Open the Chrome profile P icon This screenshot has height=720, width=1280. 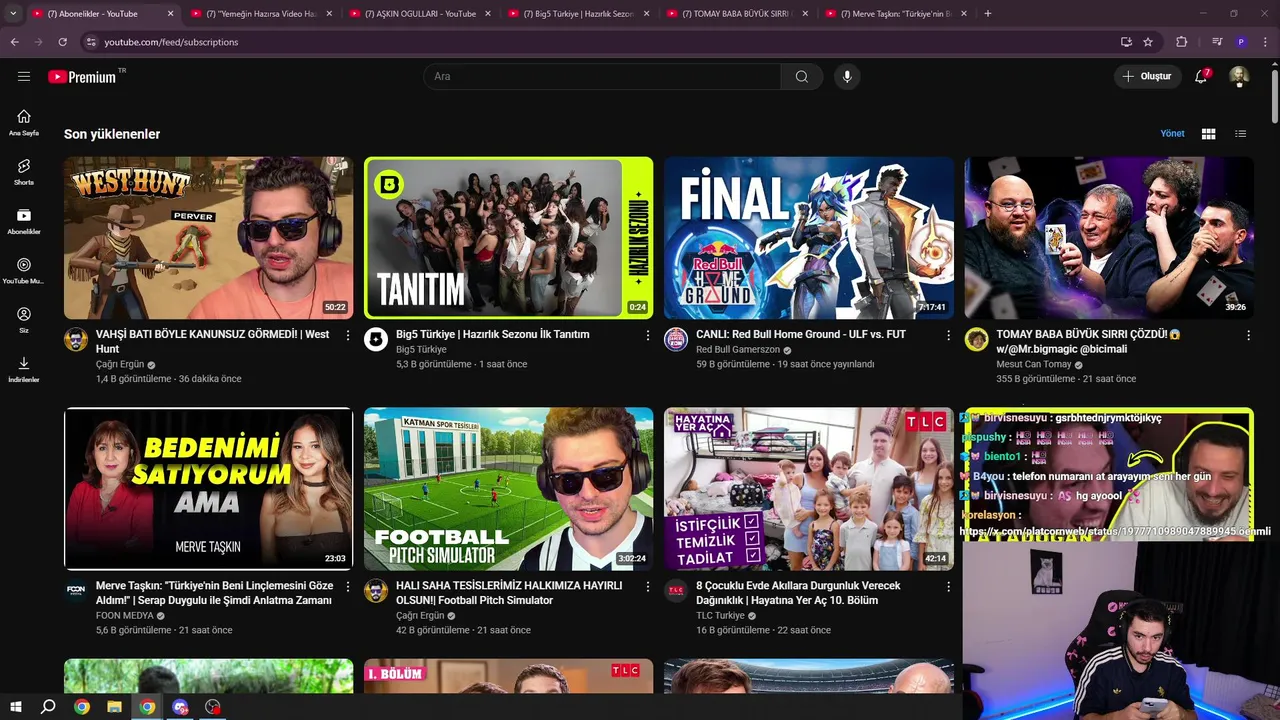point(1241,42)
